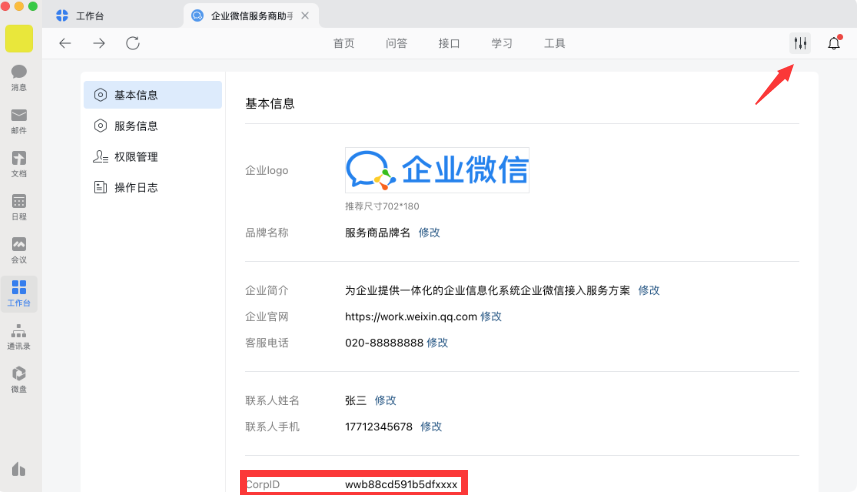Click the 企业微信 logo image
This screenshot has width=860, height=495.
pos(437,170)
